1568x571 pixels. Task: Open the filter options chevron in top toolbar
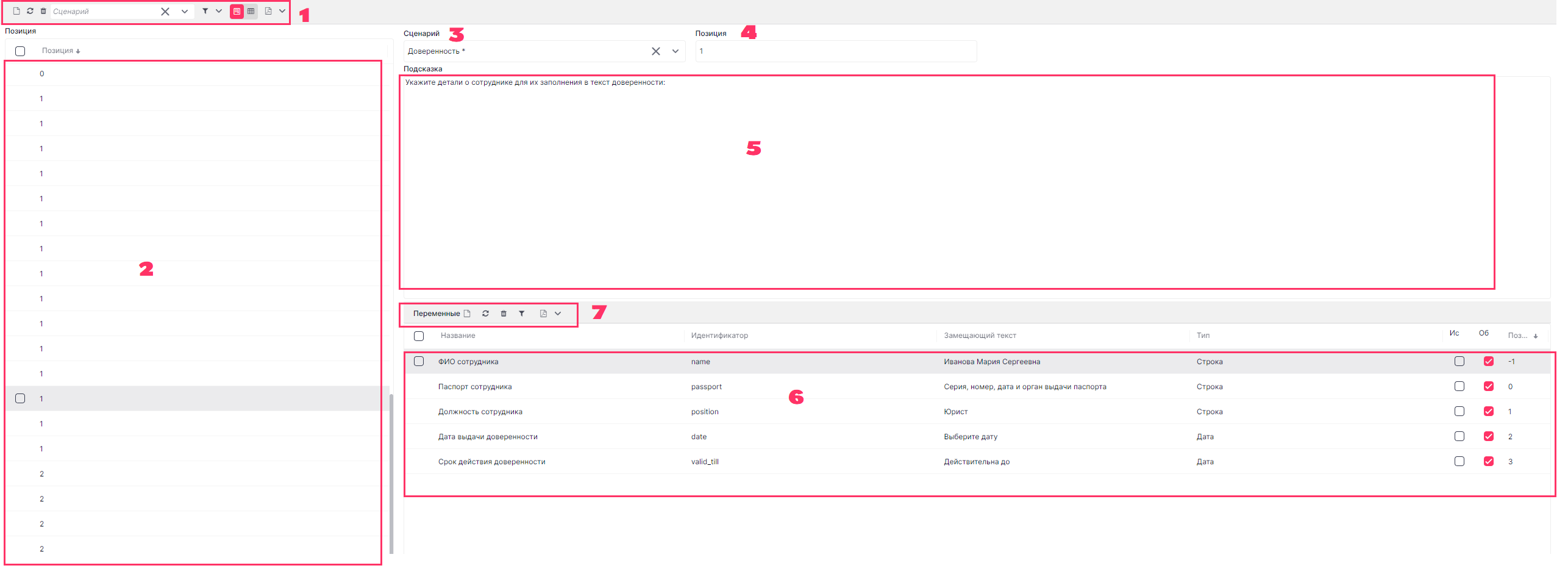click(x=219, y=11)
